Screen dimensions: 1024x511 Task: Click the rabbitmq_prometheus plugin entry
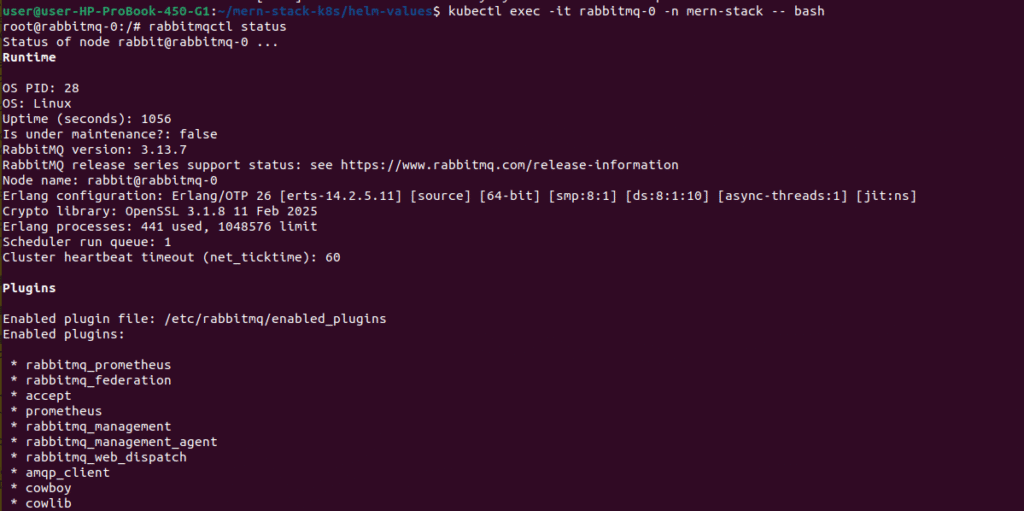98,365
